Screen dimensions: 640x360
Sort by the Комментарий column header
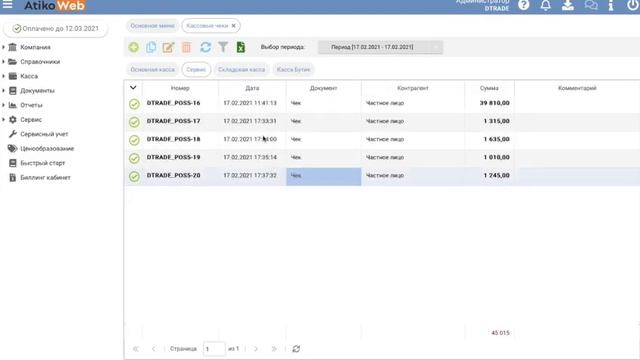577,88
